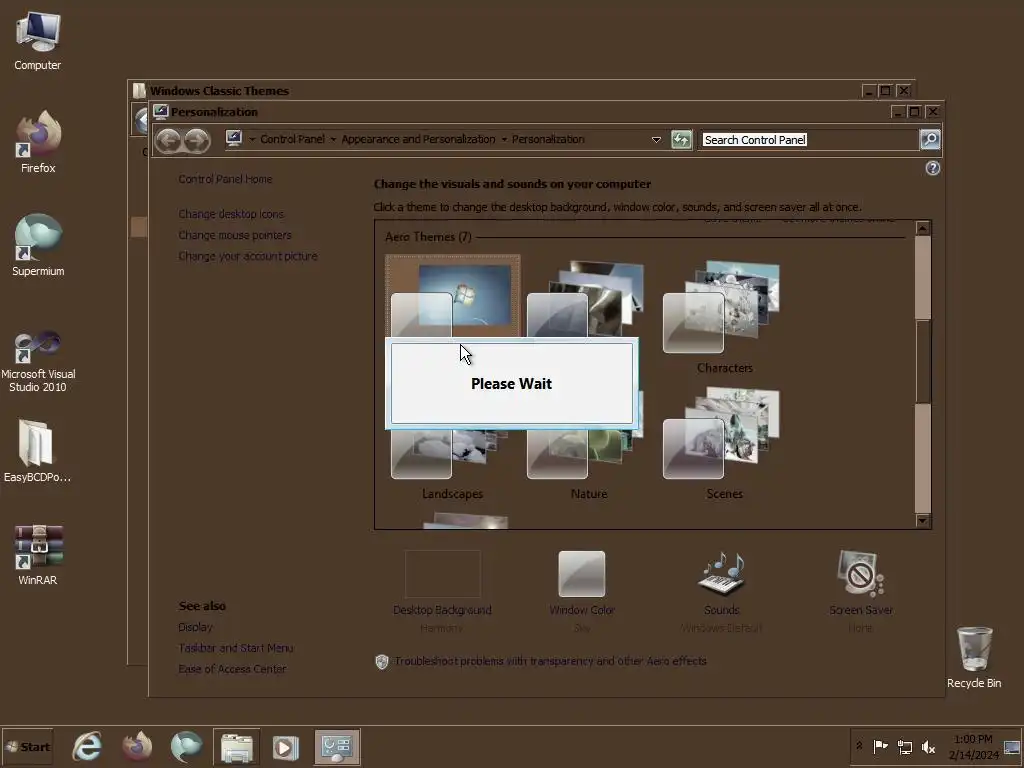Screen dimensions: 1024x768
Task: Open Troubleshoot problems with transparency link
Action: click(x=550, y=661)
